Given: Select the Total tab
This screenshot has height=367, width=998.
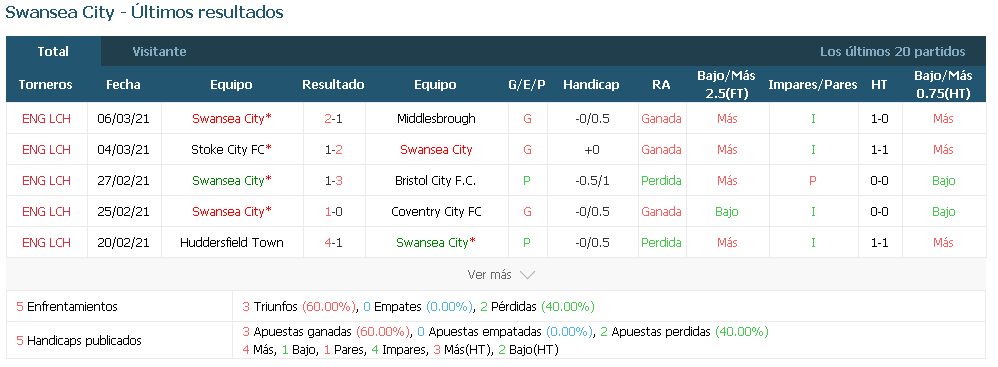Looking at the screenshot, I should 53,52.
